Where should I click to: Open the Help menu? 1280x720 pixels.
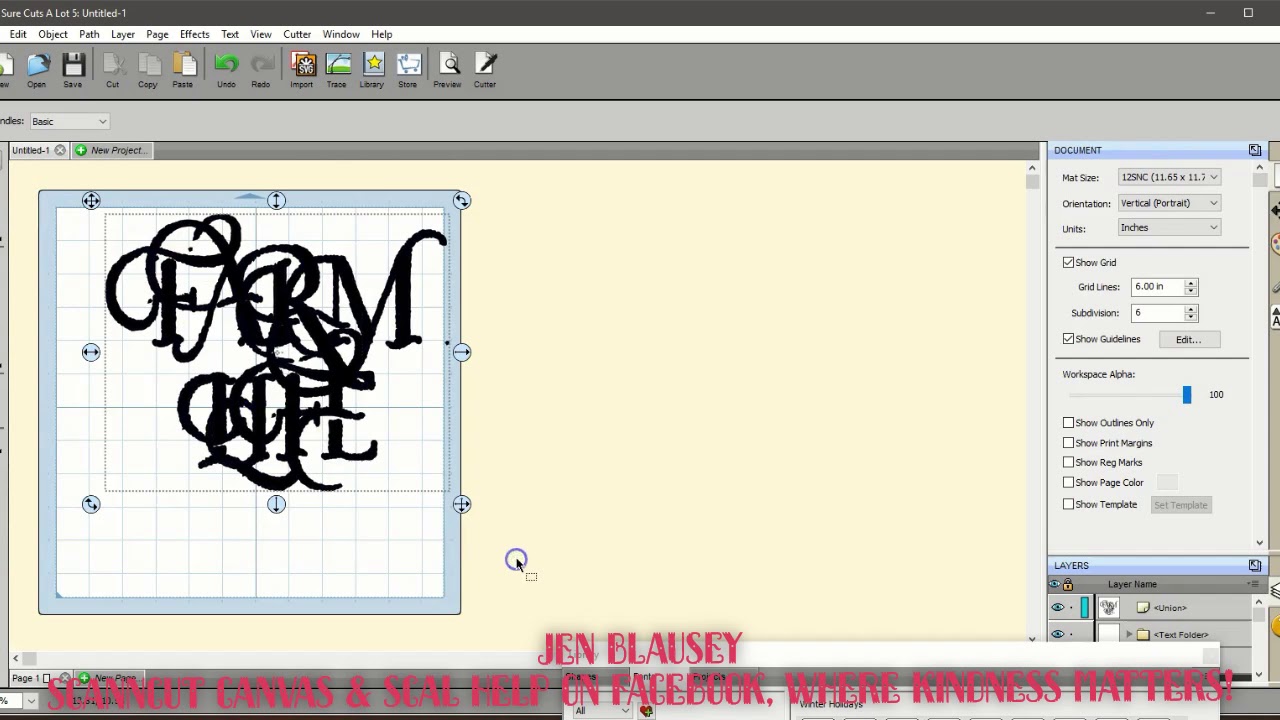point(381,34)
